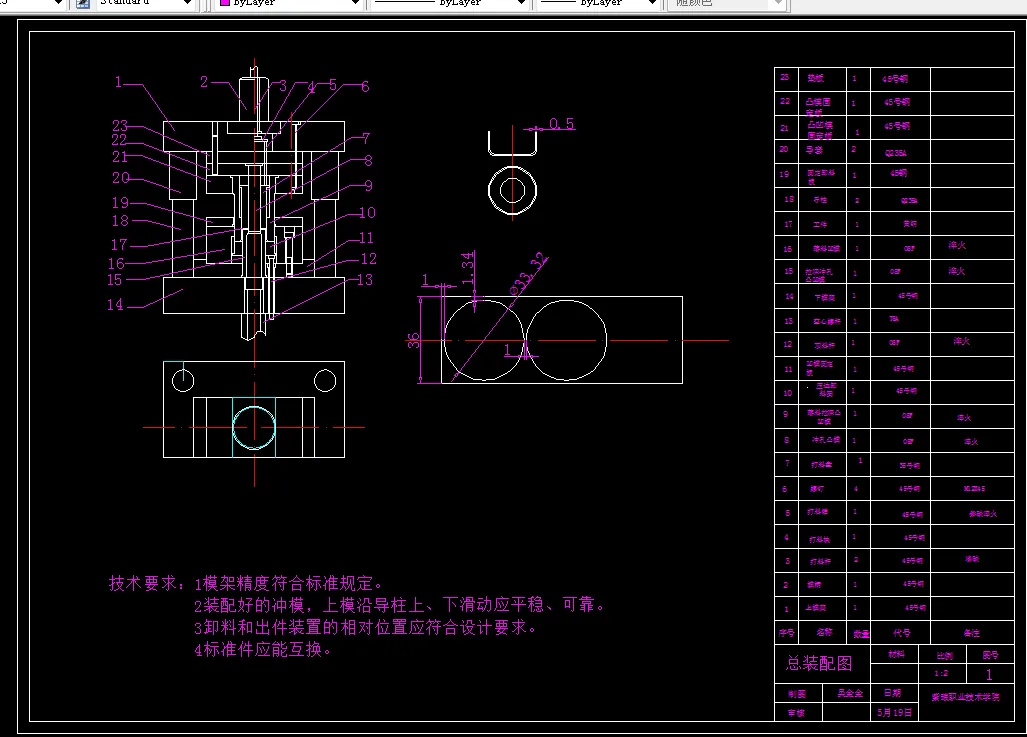This screenshot has height=737, width=1027.
Task: Select the 35号钢 cell in row 7
Action: point(910,466)
